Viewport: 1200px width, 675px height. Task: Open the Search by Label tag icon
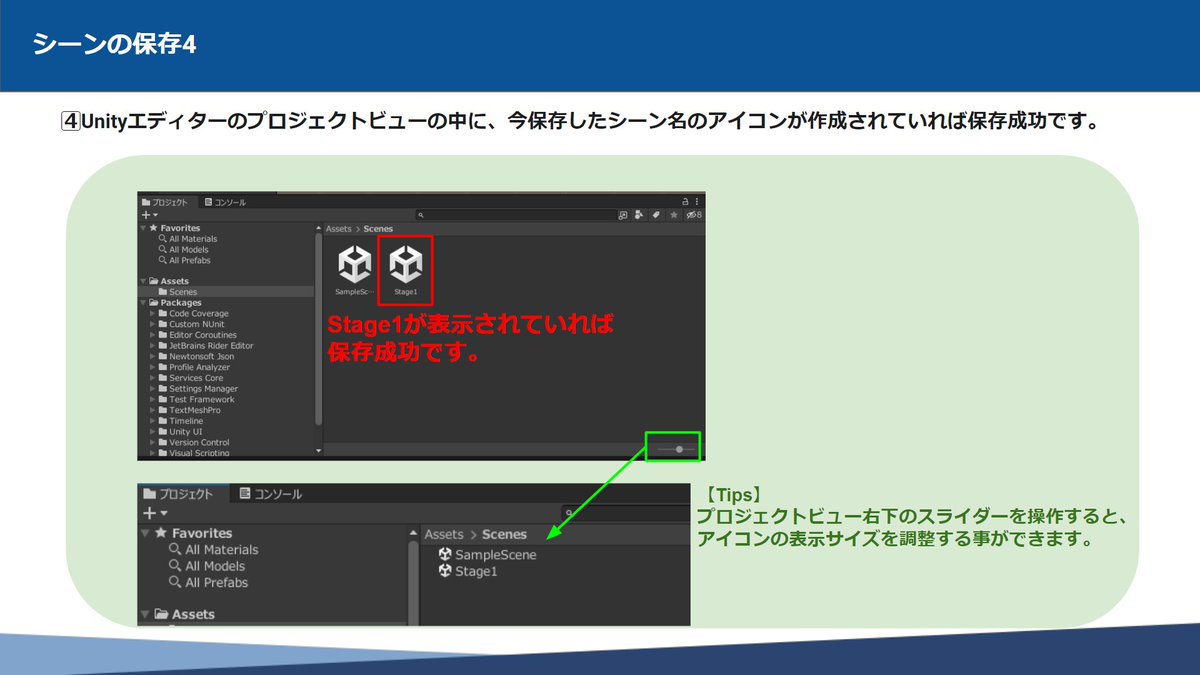(655, 215)
